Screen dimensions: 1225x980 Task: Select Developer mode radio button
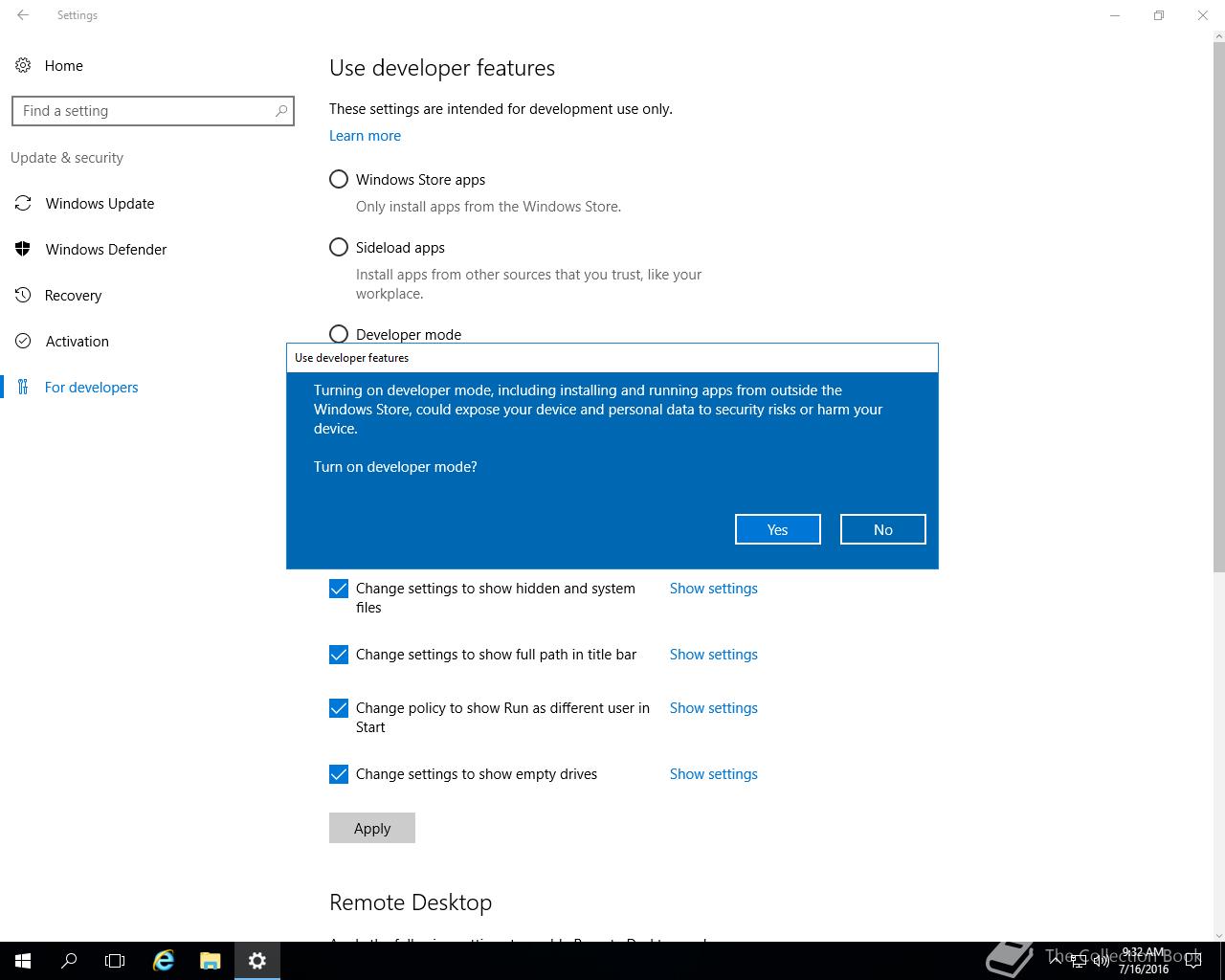click(x=339, y=334)
